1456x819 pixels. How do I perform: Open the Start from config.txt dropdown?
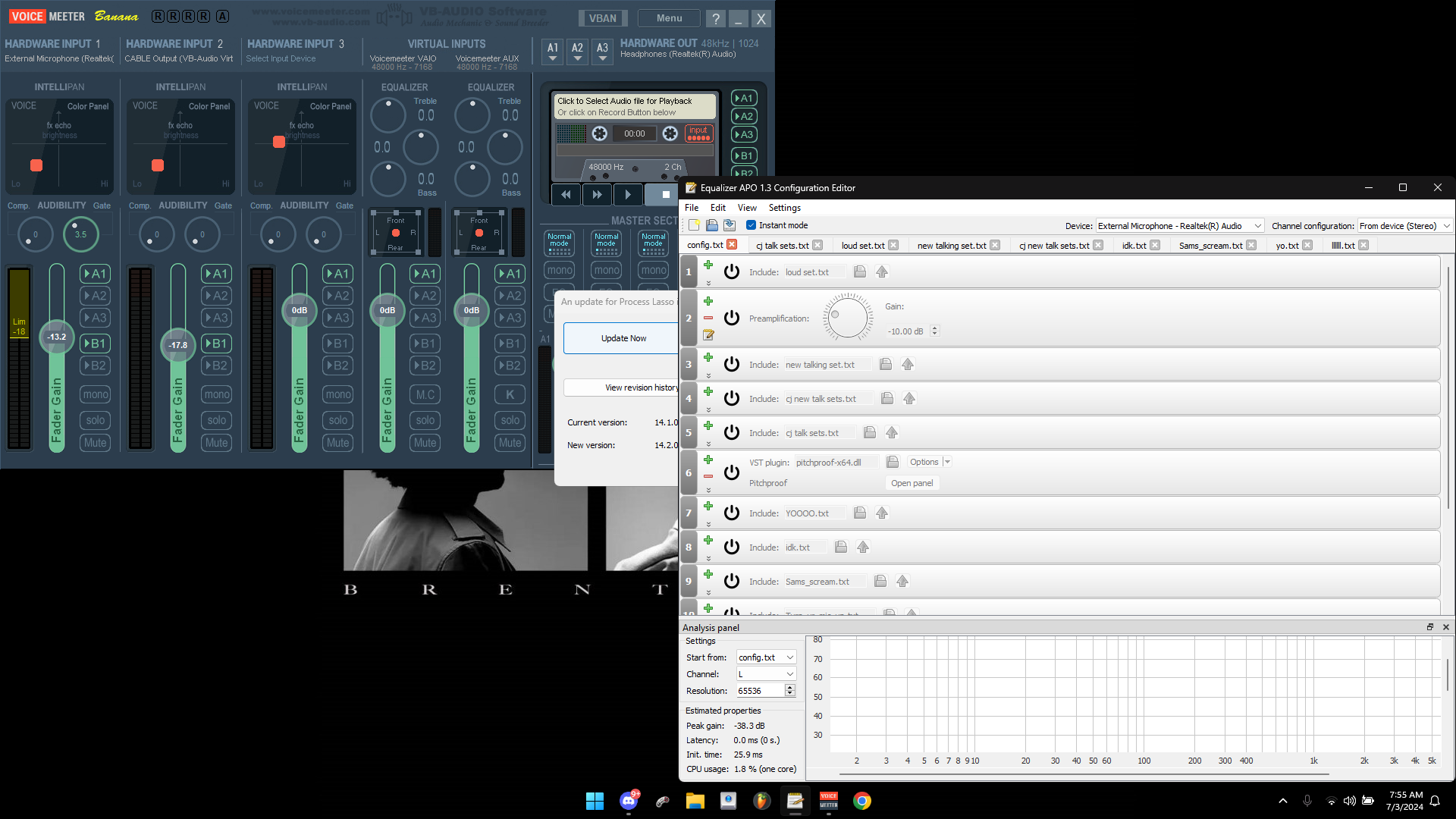tap(766, 657)
